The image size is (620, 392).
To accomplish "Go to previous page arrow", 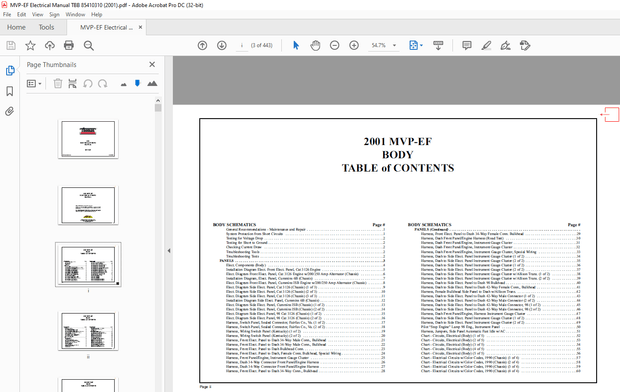I will (202, 45).
